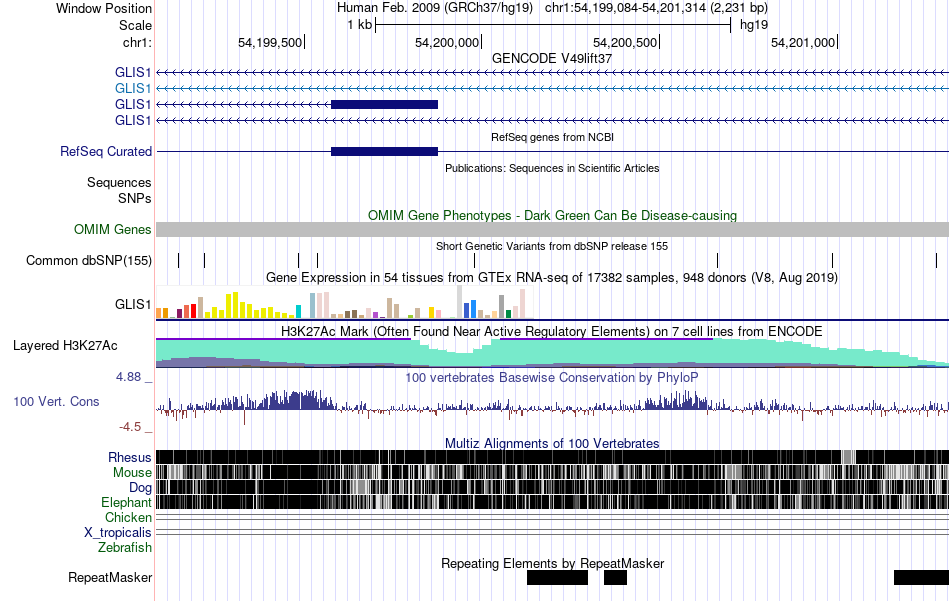Screen dimensions: 950x601
Task: Click the GLIS1 GTEx expression label
Action: click(133, 304)
